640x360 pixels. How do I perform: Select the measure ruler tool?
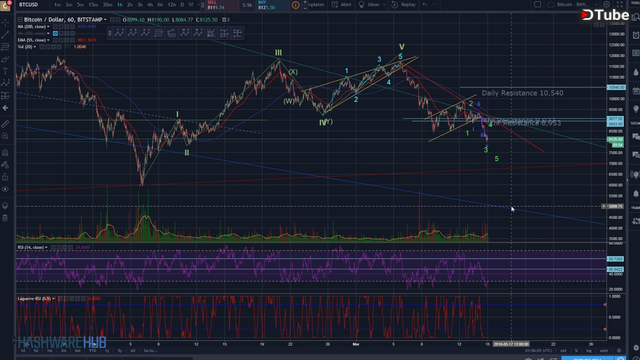coord(5,124)
